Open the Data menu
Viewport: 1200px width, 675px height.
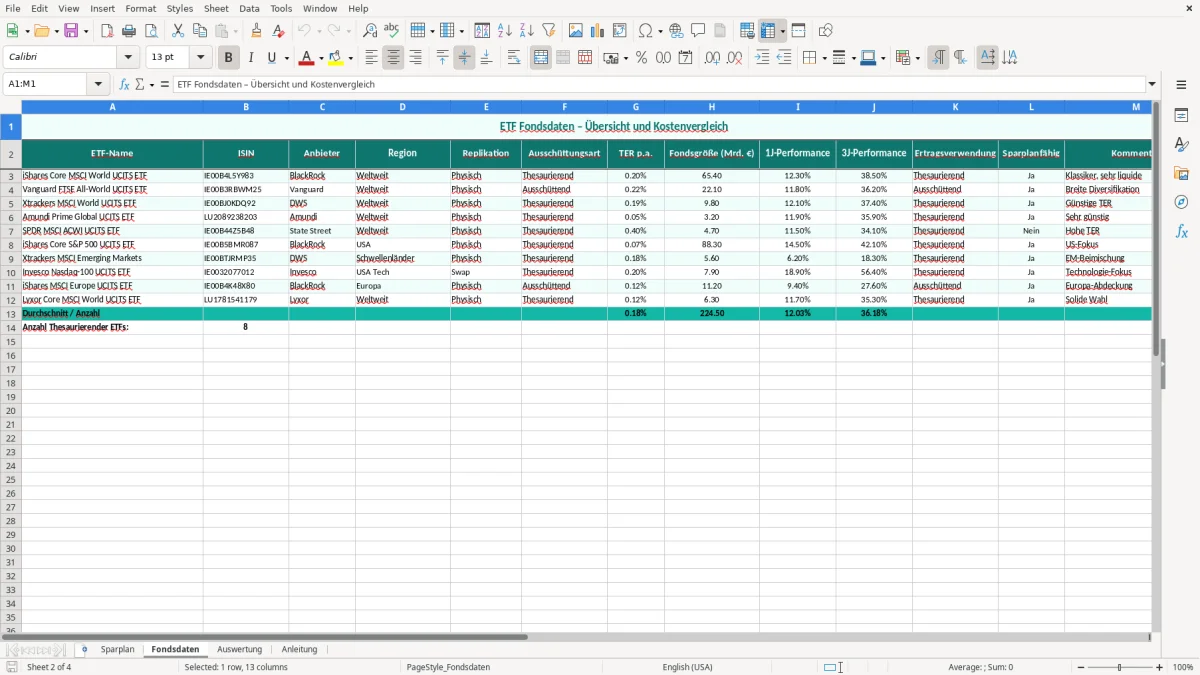click(x=249, y=8)
